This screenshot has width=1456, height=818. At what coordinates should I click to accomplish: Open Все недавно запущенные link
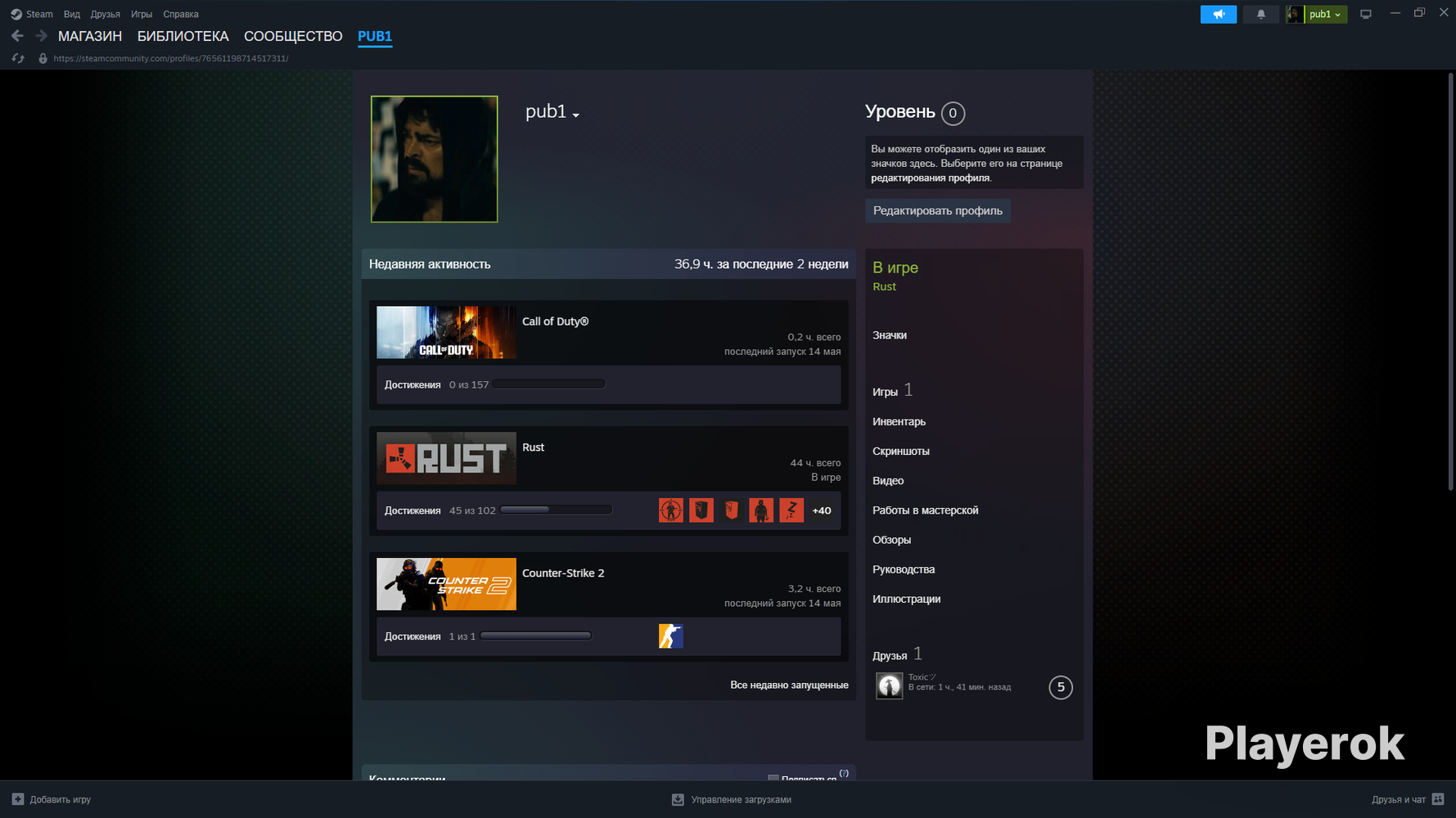pos(789,685)
